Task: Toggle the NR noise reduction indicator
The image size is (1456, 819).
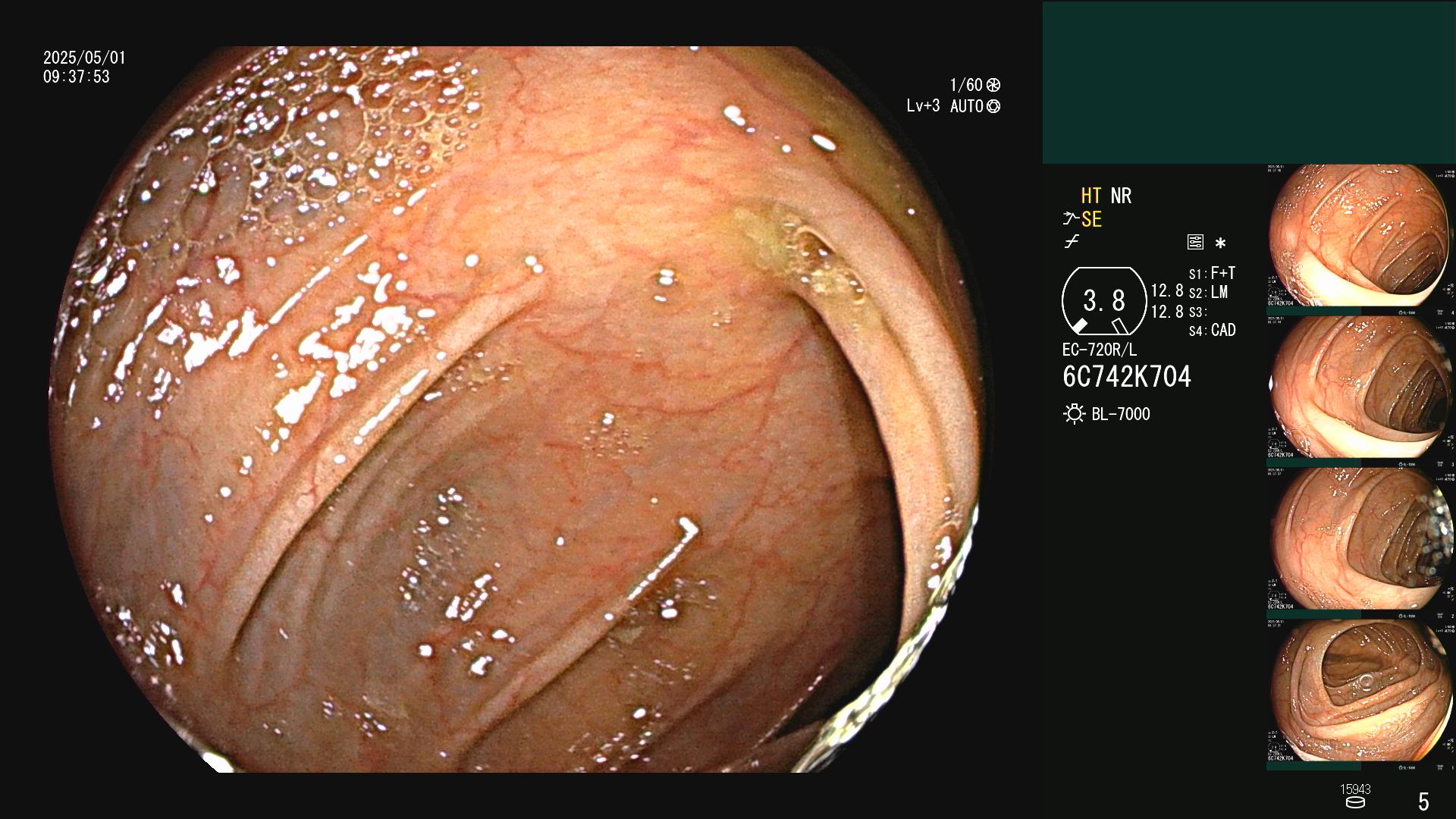Action: 1121,196
